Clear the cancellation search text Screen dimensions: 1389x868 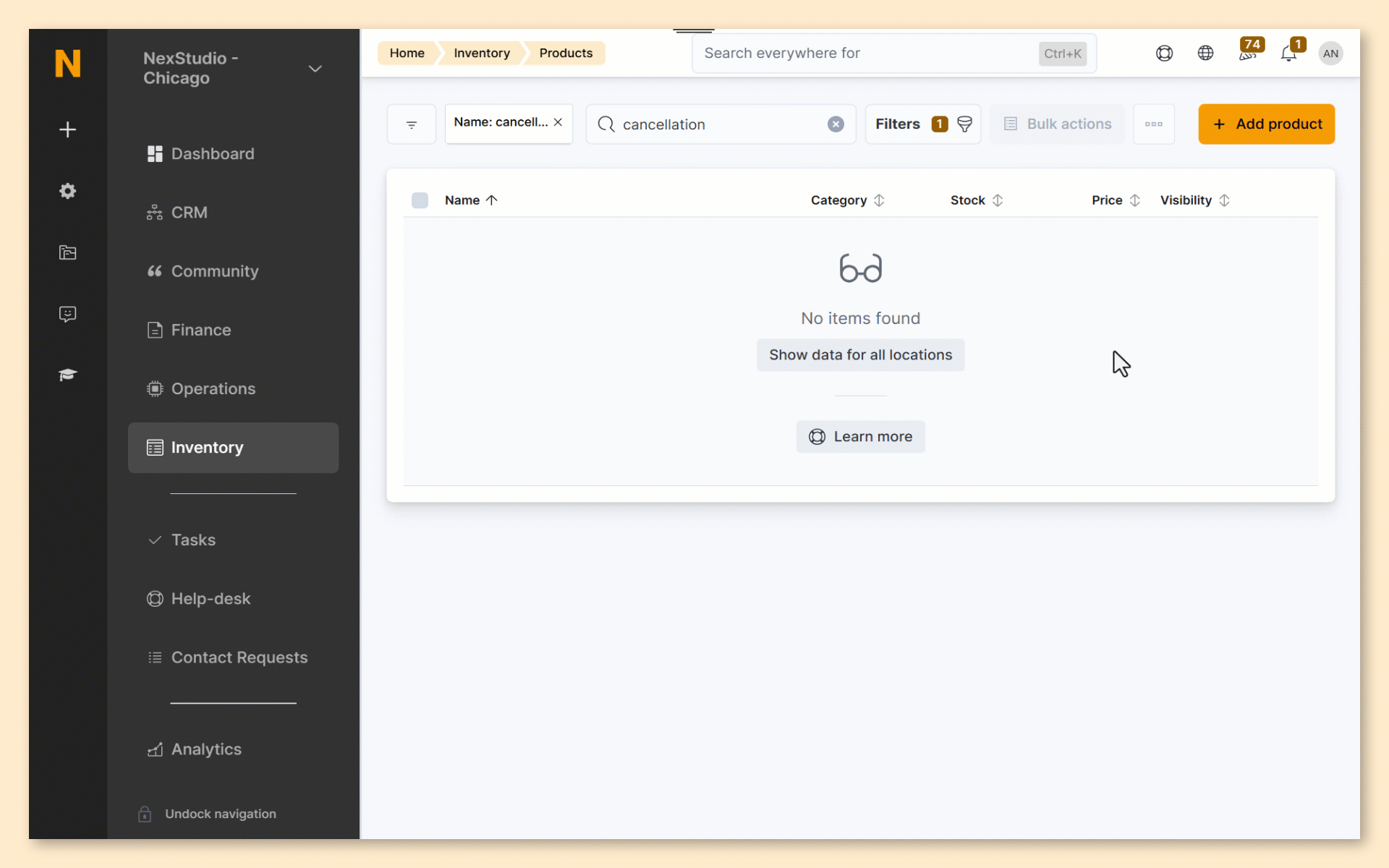pyautogui.click(x=836, y=124)
